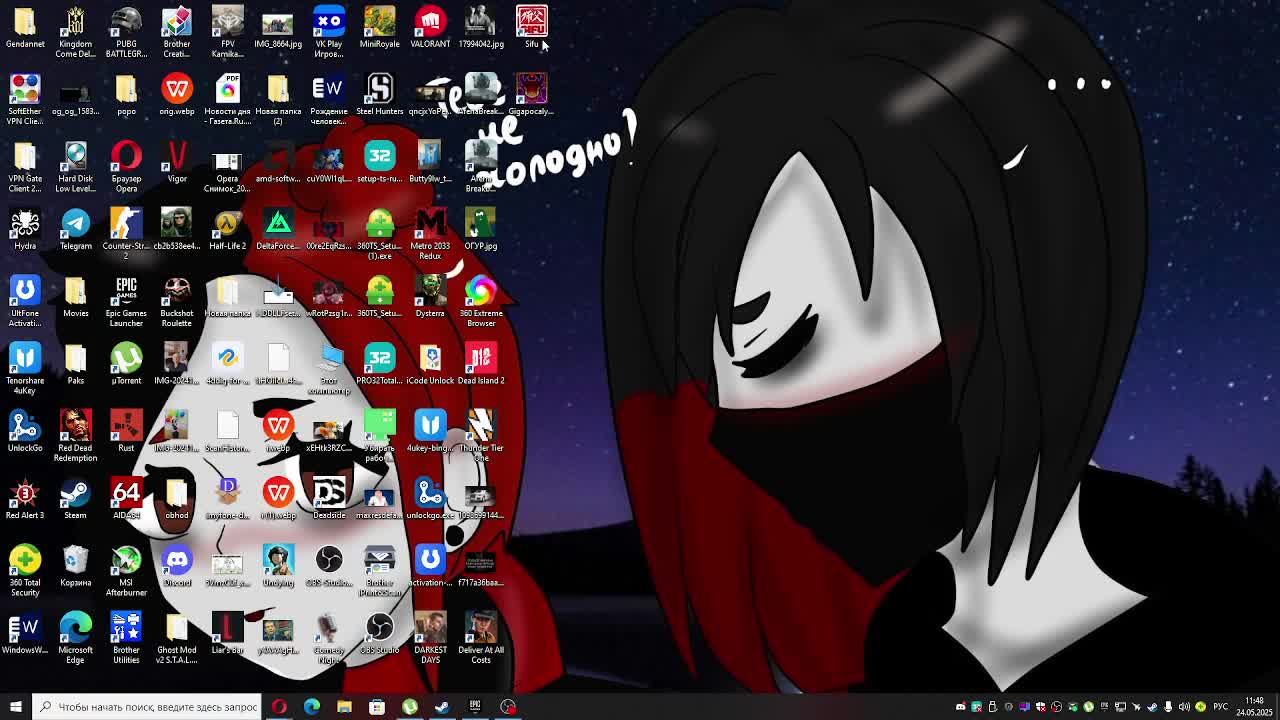Open the Windows Start menu

point(15,707)
